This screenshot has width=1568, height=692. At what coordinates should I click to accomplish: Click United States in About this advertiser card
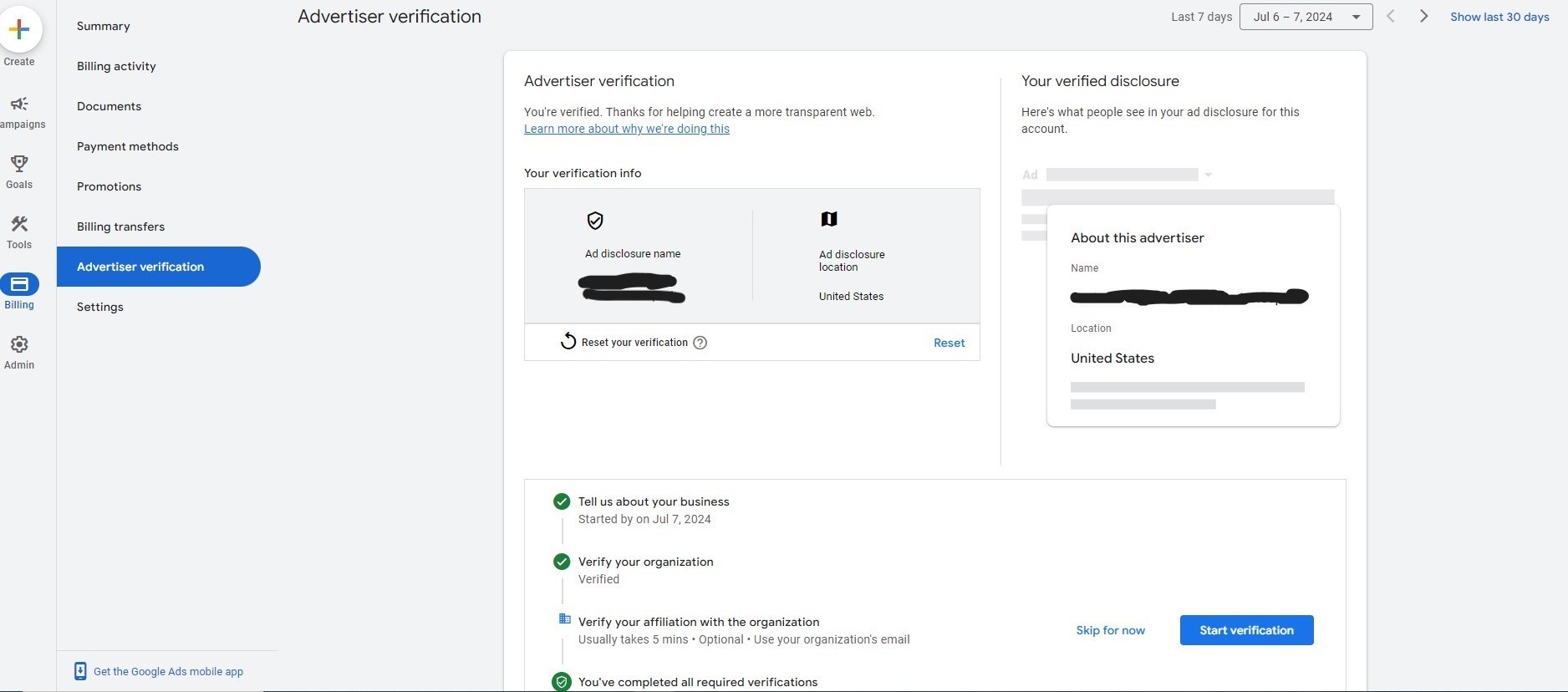(x=1112, y=358)
